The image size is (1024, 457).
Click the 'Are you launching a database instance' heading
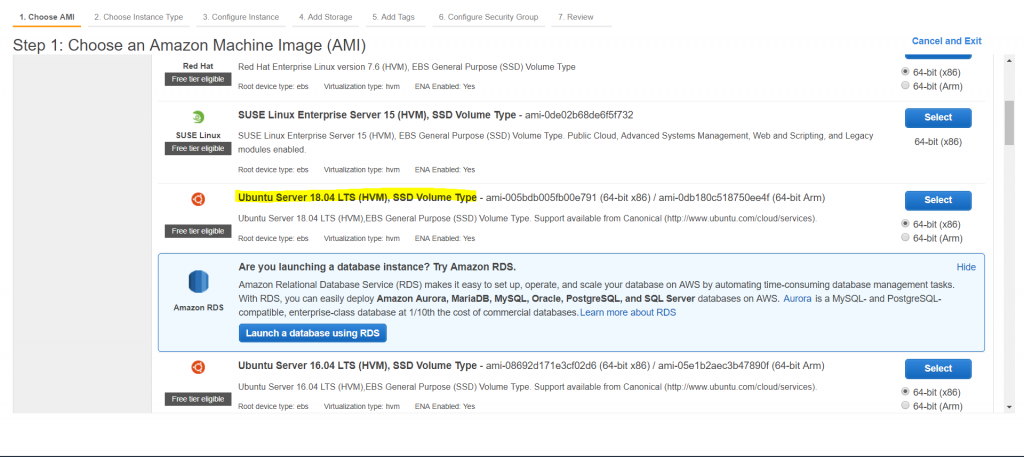pos(377,267)
